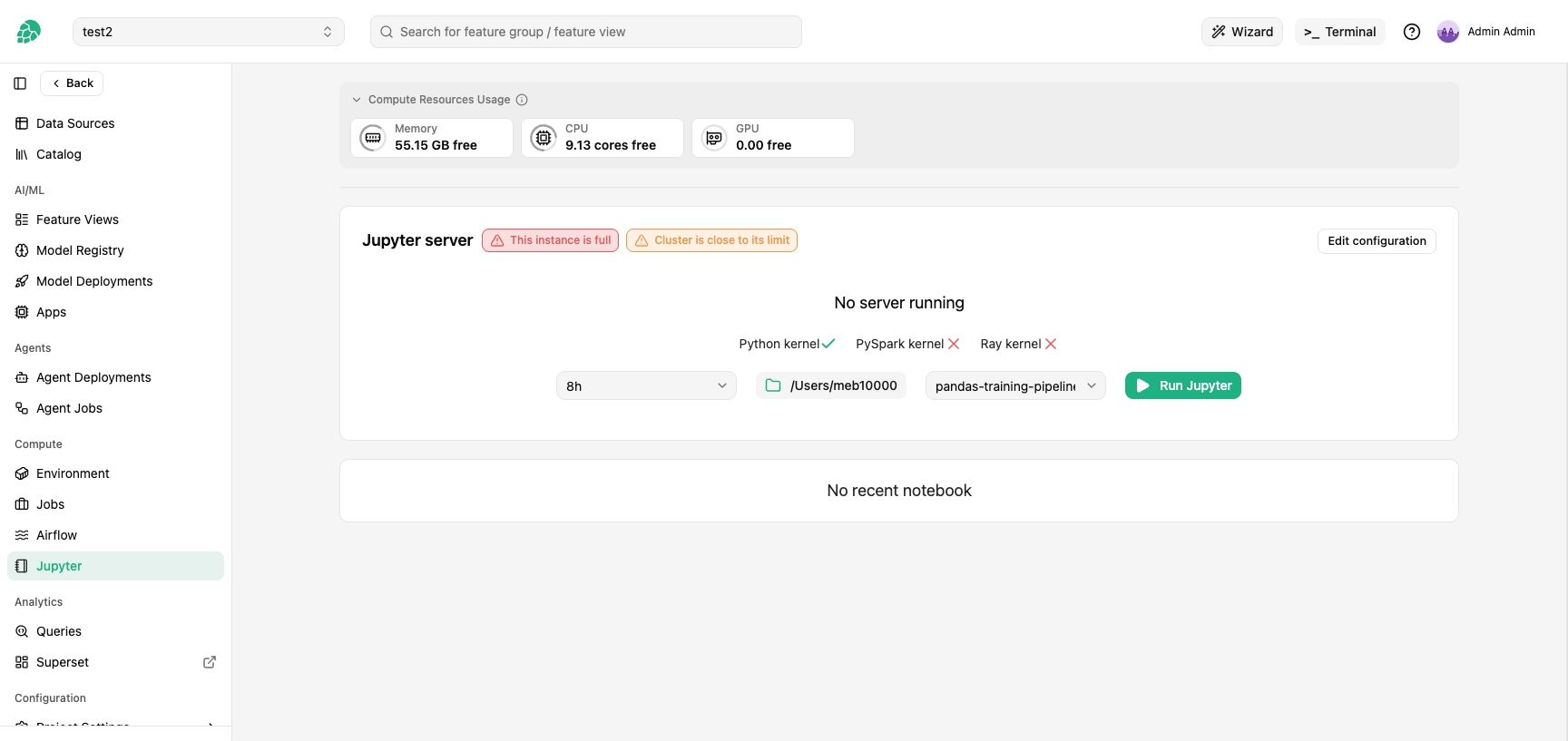Focus the feature group search field
This screenshot has height=741, width=1568.
pos(586,32)
